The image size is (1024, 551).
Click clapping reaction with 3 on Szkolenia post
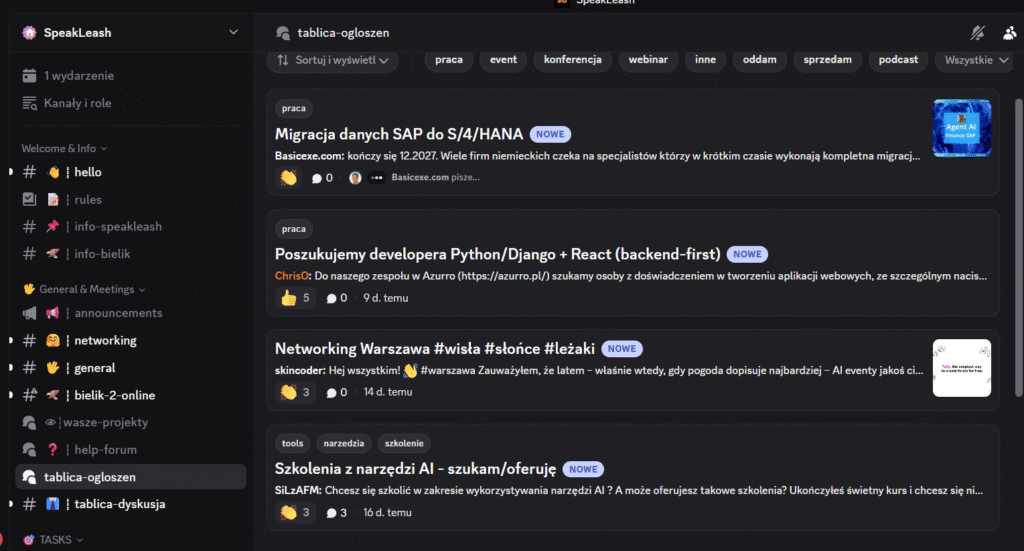[295, 512]
